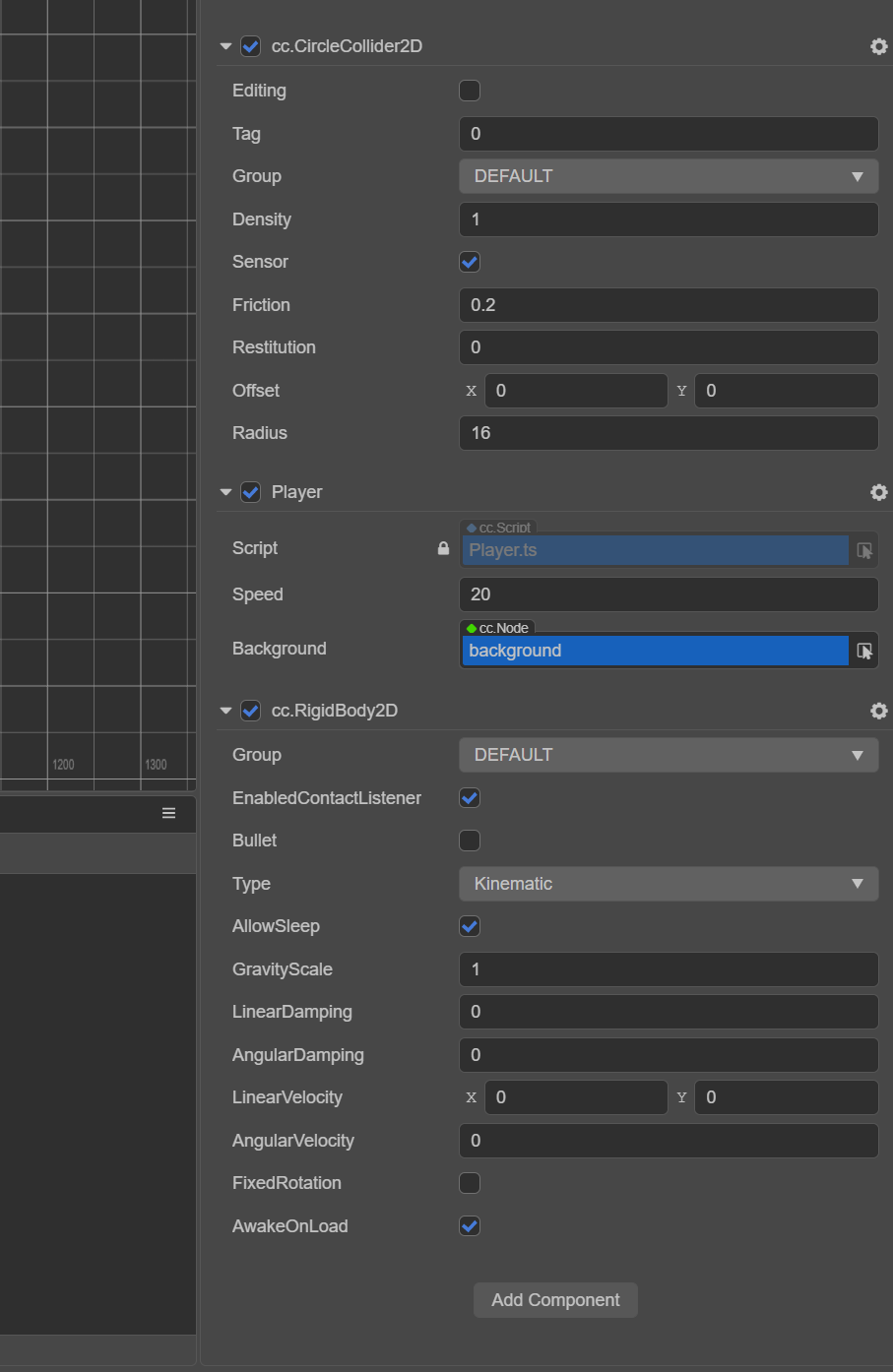
Task: Open Player component settings gear
Action: pos(878,492)
